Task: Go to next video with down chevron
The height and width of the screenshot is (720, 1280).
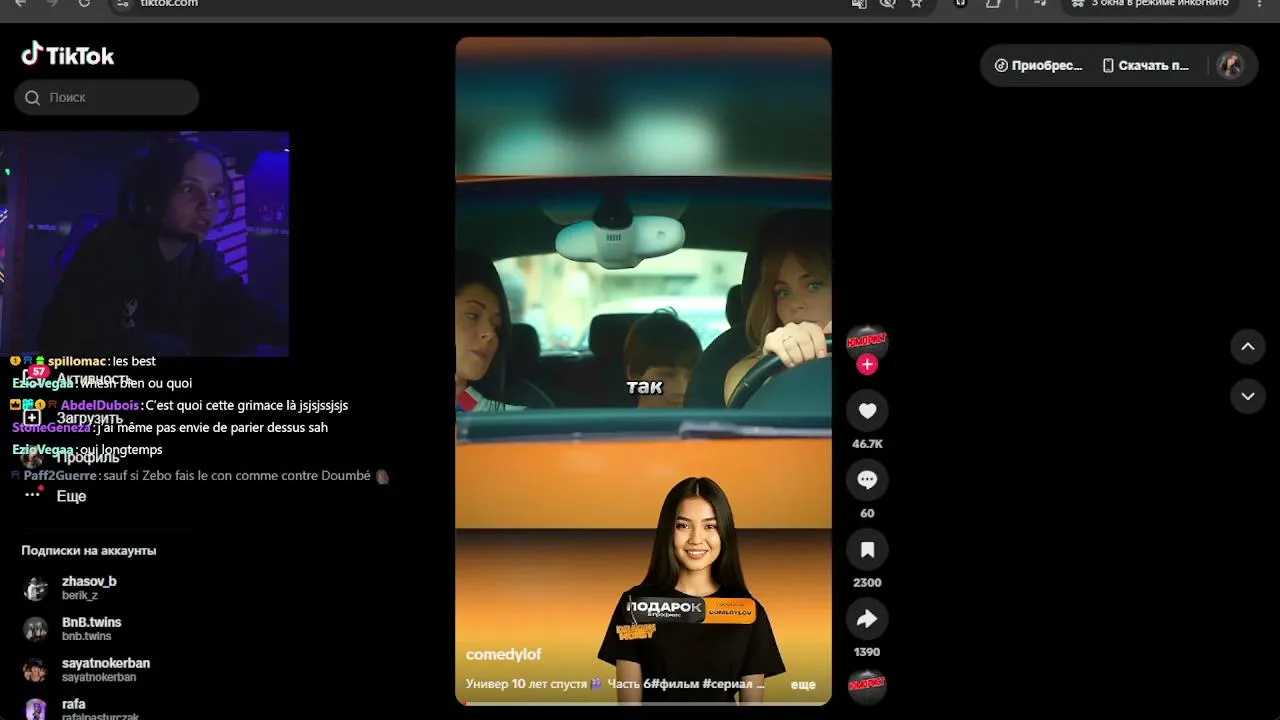Action: (1248, 396)
